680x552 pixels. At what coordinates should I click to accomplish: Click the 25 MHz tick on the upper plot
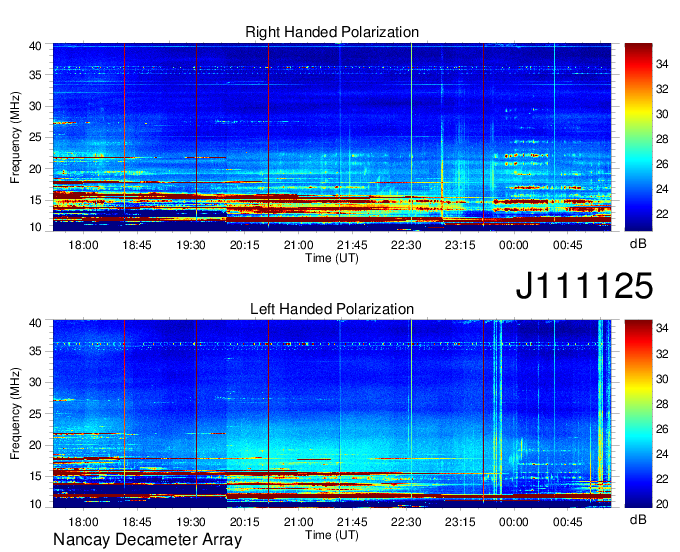point(35,137)
